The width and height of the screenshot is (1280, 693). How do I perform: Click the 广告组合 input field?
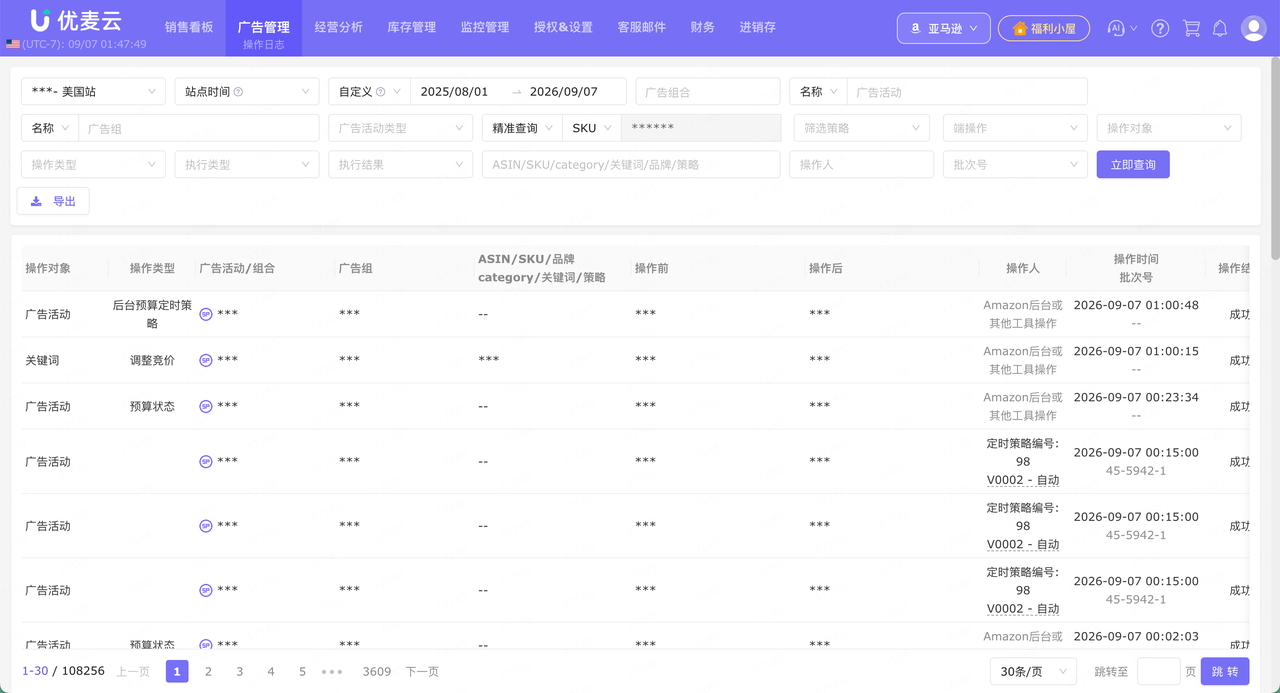coord(708,92)
